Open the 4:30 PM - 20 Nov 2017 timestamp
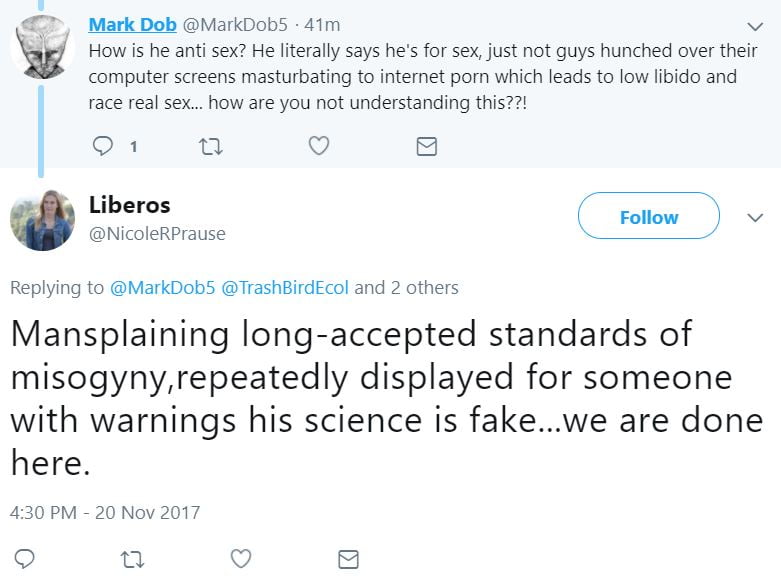Image resolution: width=781 pixels, height=576 pixels. (x=105, y=512)
